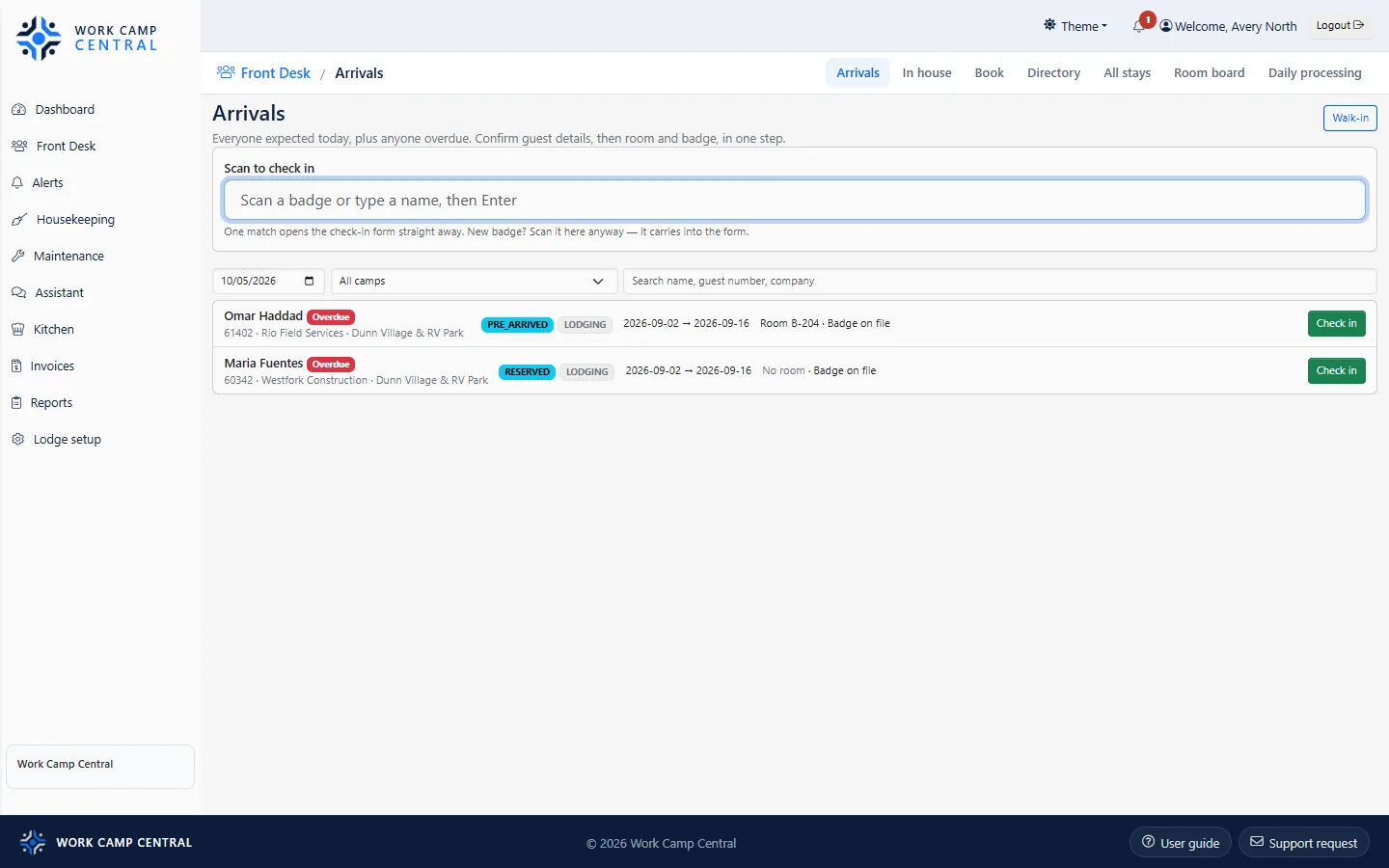Click the RESERVED status badge
This screenshot has height=868, width=1389.
(x=527, y=372)
